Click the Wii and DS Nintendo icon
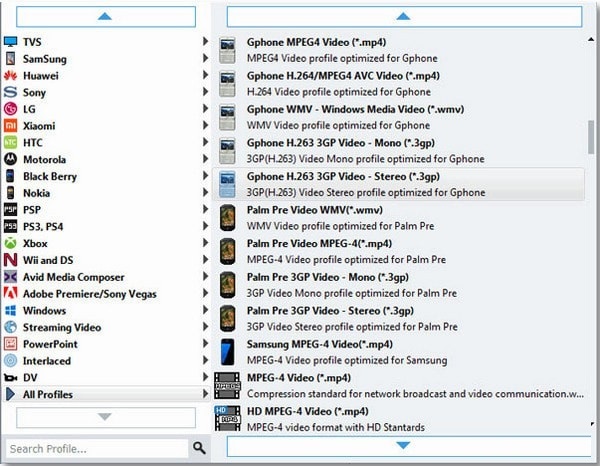 pos(10,260)
